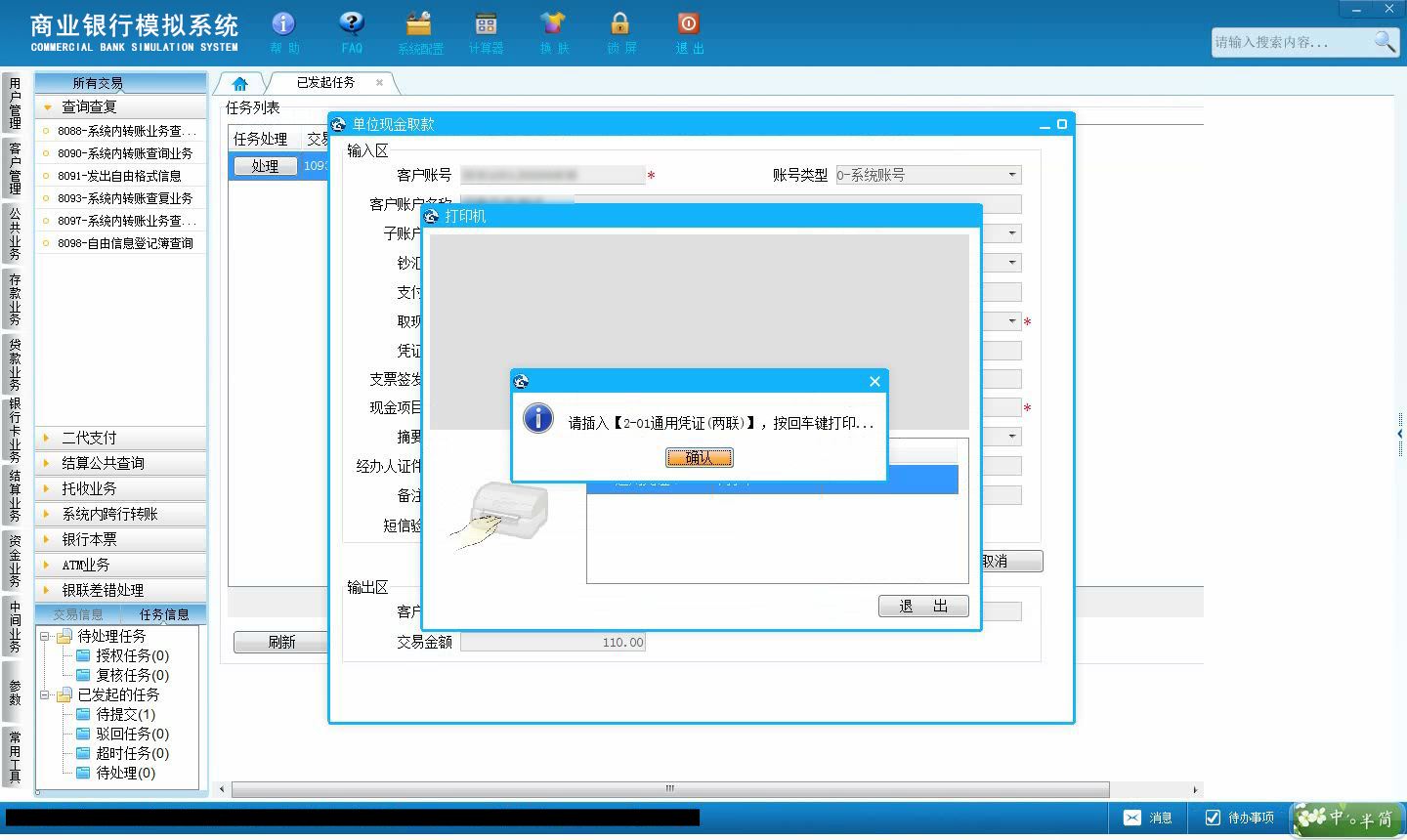
Task: Switch to the 已发起任务 tab
Action: [x=326, y=83]
